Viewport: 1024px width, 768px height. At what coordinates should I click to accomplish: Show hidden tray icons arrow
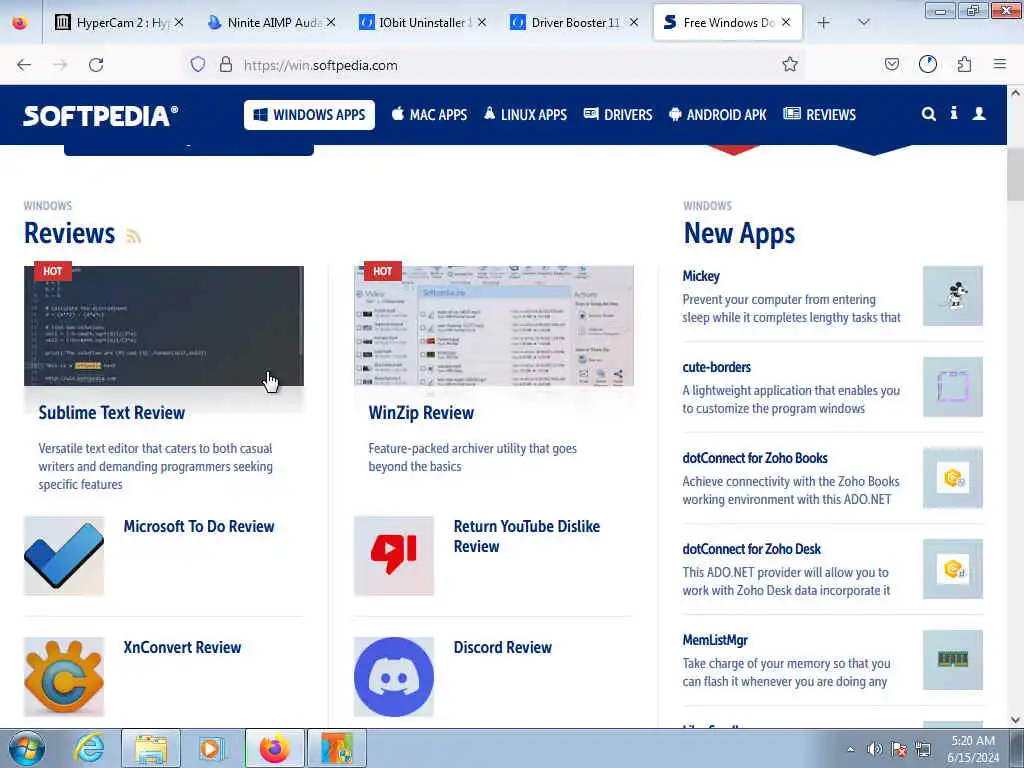tap(850, 749)
